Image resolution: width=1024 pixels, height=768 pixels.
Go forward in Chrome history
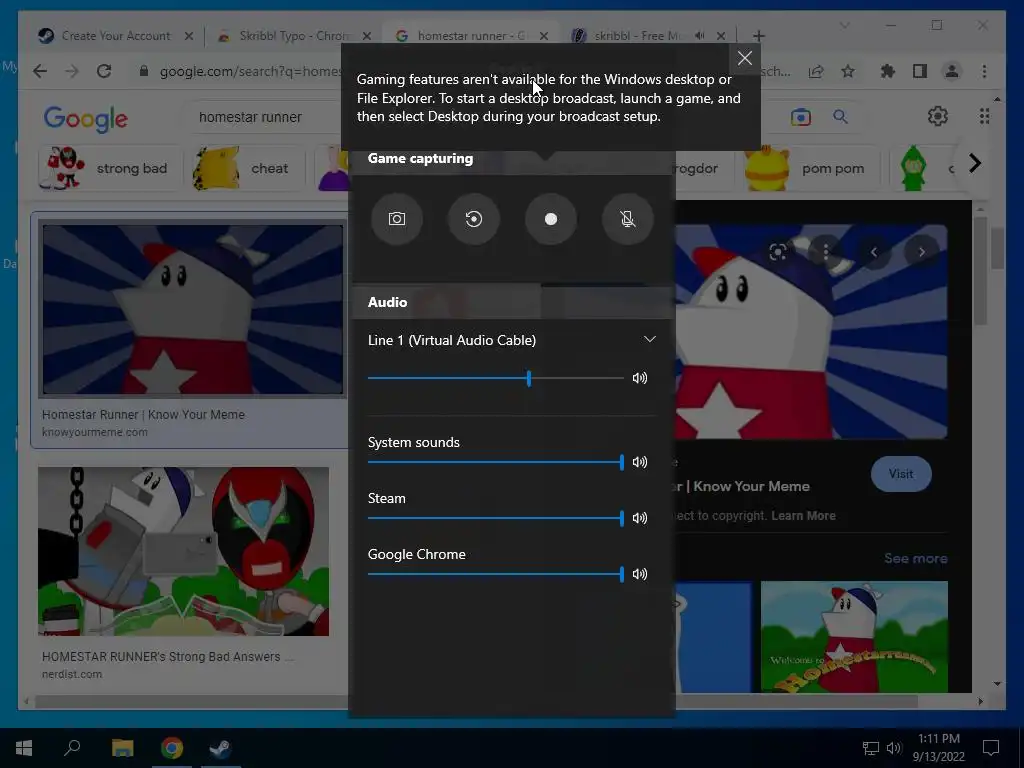72,71
